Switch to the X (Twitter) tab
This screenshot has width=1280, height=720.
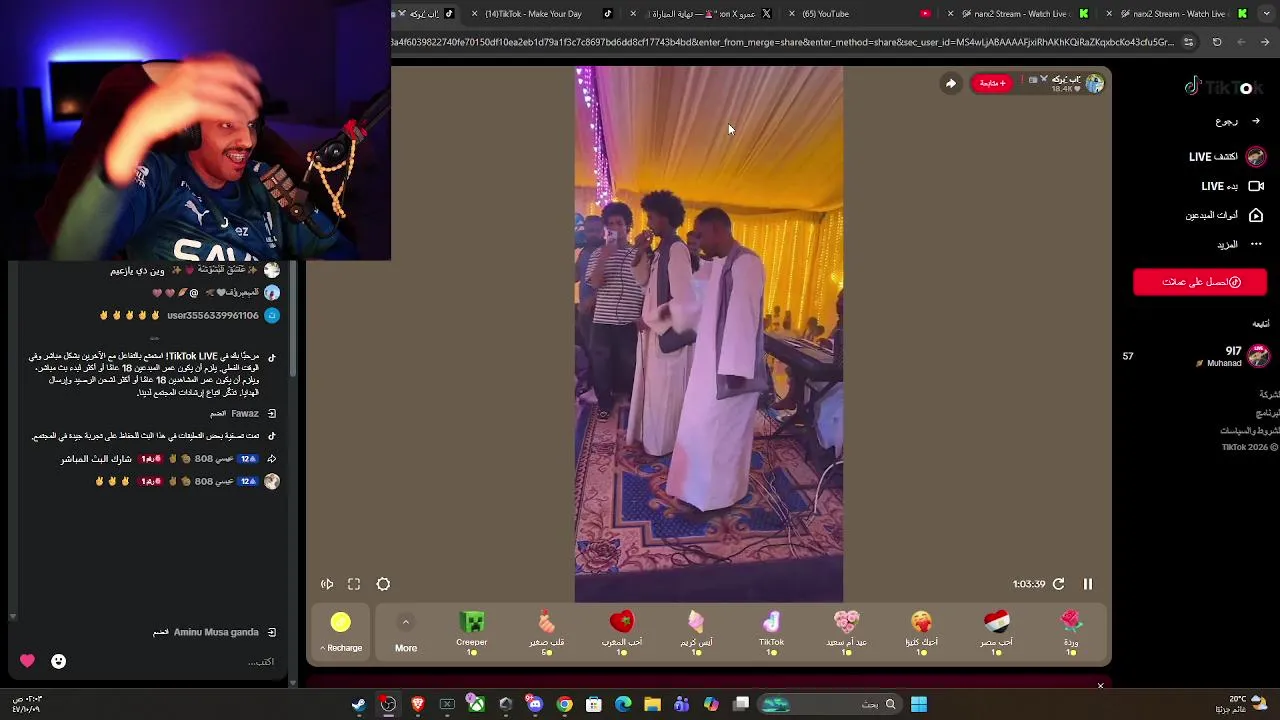click(710, 14)
